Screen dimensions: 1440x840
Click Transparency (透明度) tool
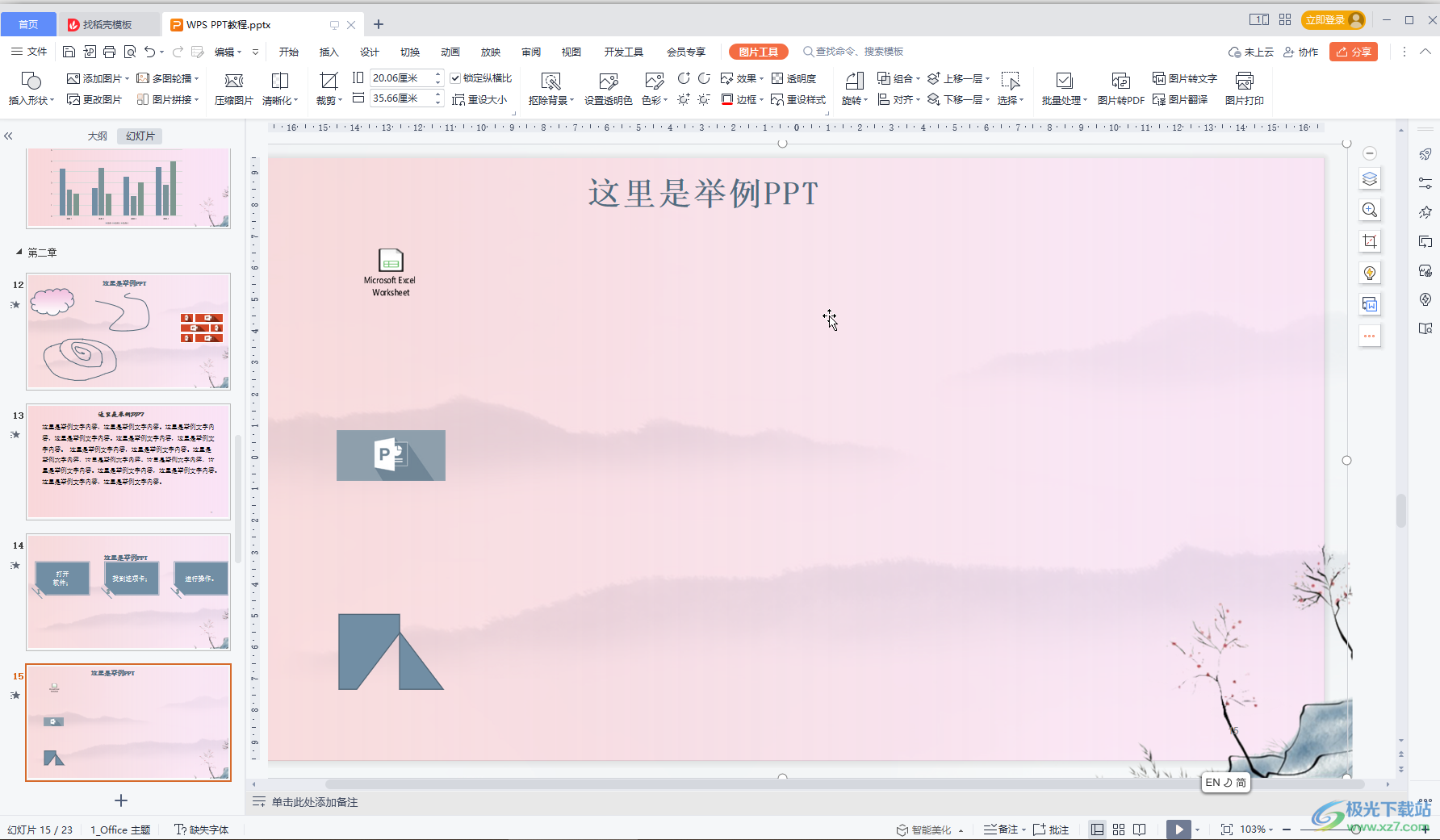[x=794, y=78]
